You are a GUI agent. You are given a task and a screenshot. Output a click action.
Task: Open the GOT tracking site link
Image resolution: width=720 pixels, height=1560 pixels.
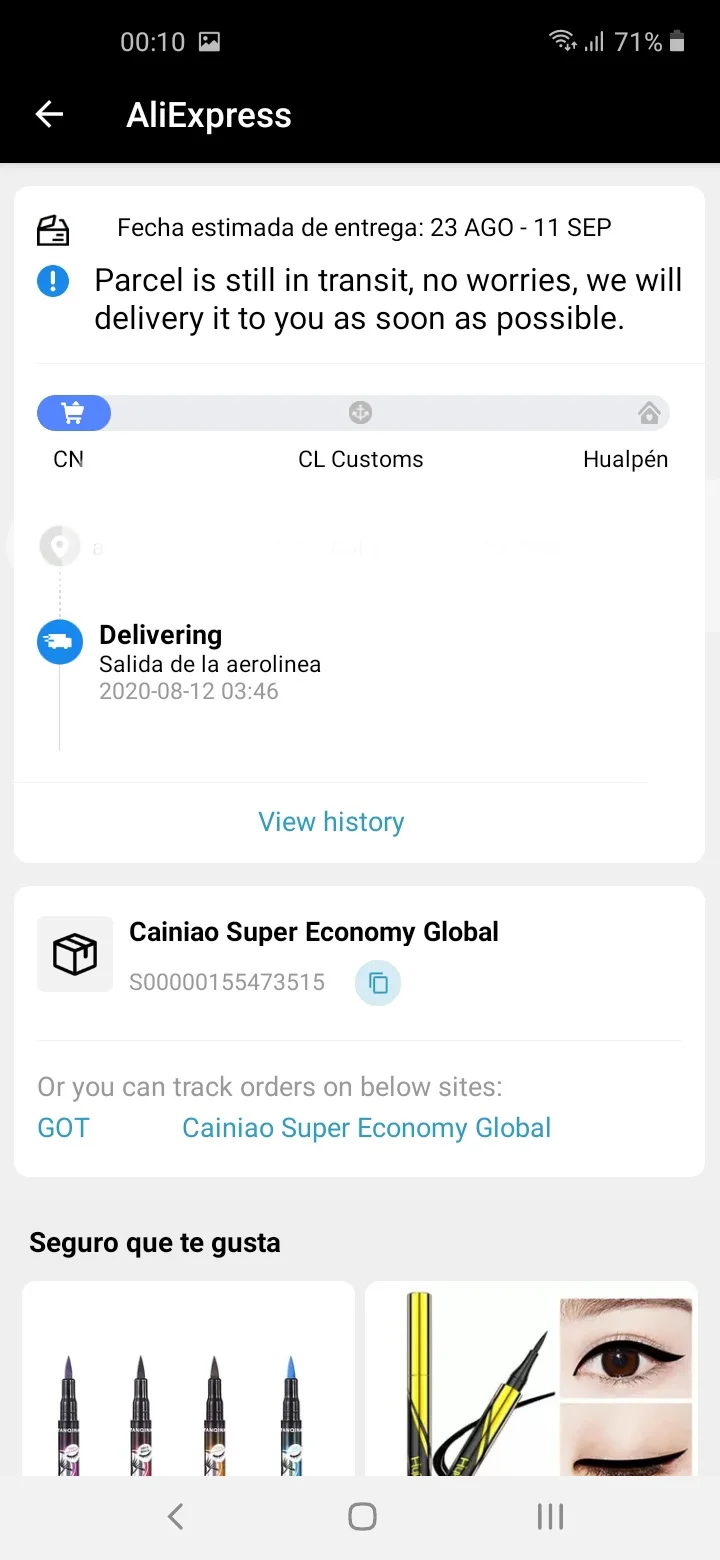[63, 1128]
